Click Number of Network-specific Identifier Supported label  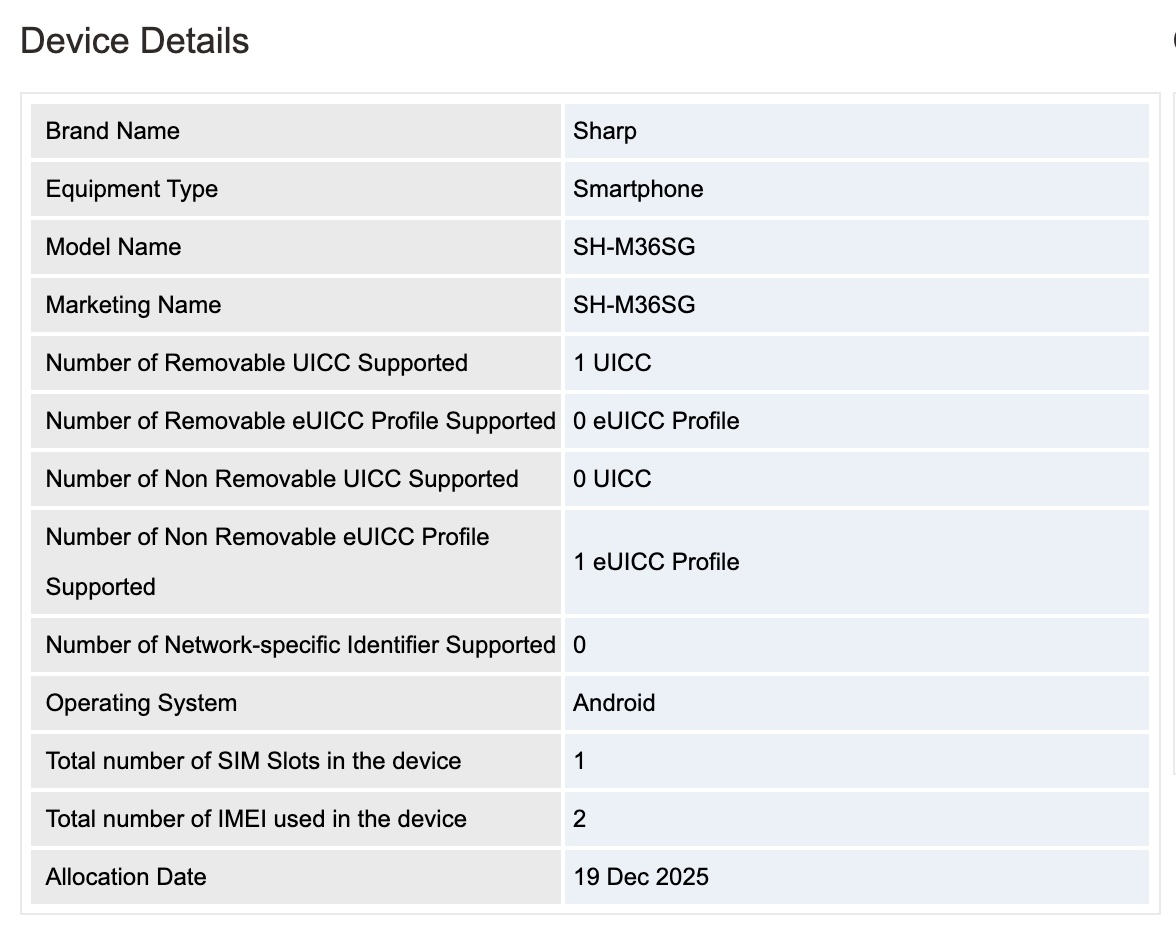coord(300,645)
